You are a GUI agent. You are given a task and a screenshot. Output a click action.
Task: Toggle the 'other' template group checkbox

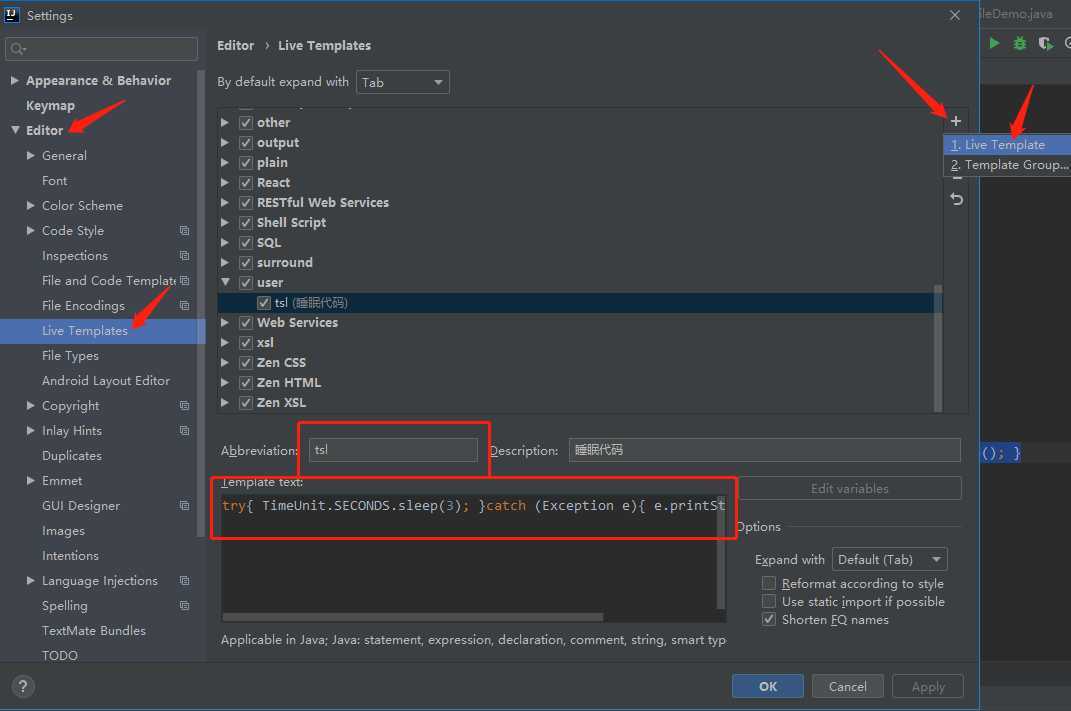246,123
